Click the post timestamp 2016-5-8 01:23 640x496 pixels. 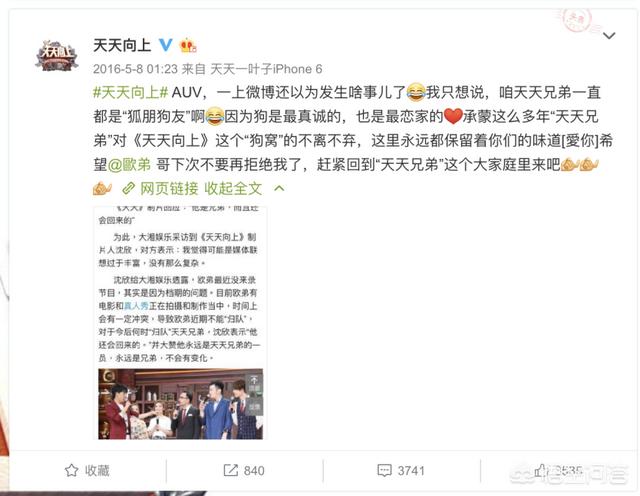[x=135, y=69]
